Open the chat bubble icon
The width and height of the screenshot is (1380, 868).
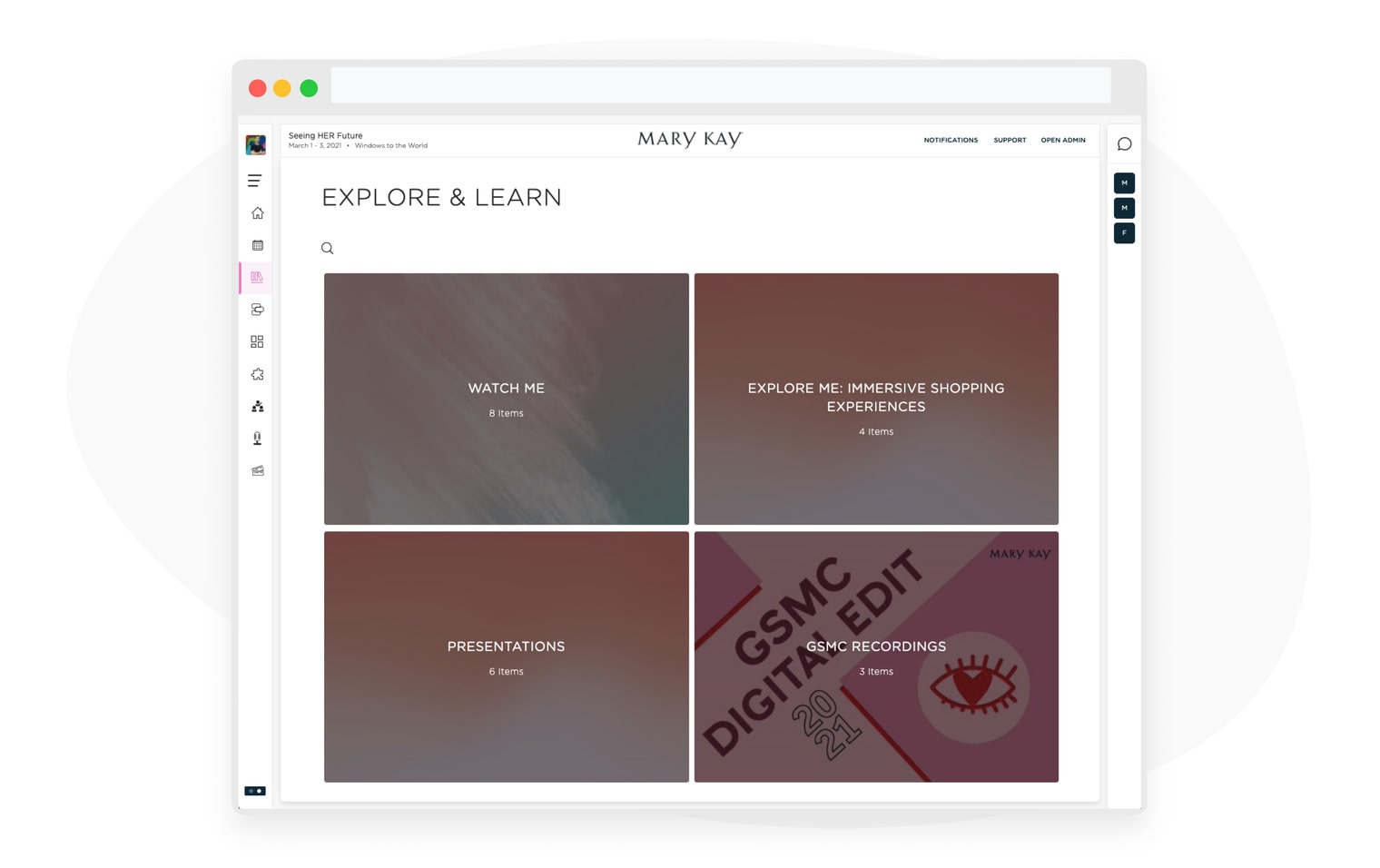[1124, 144]
